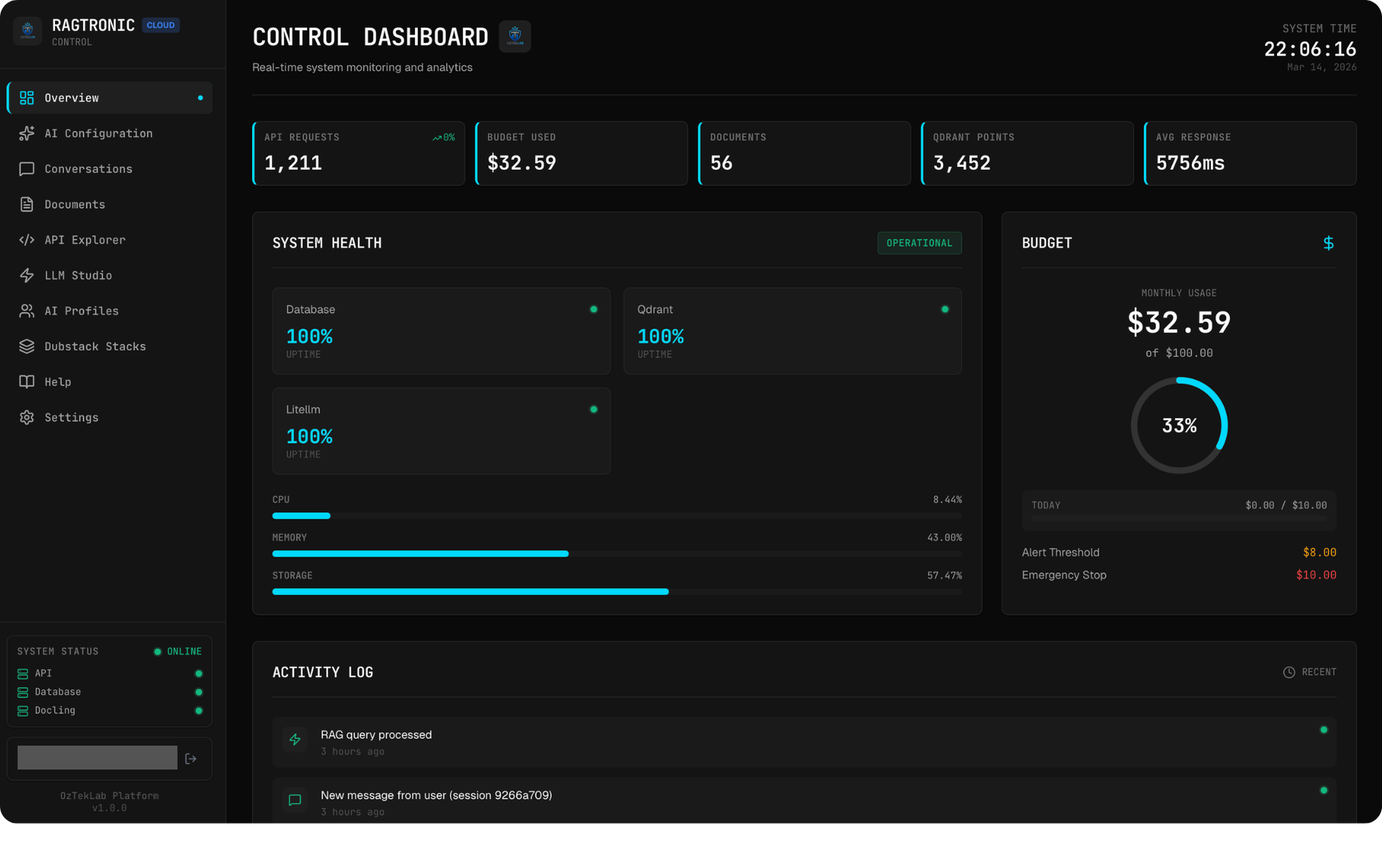Toggle the Database uptime status dot

coord(198,692)
